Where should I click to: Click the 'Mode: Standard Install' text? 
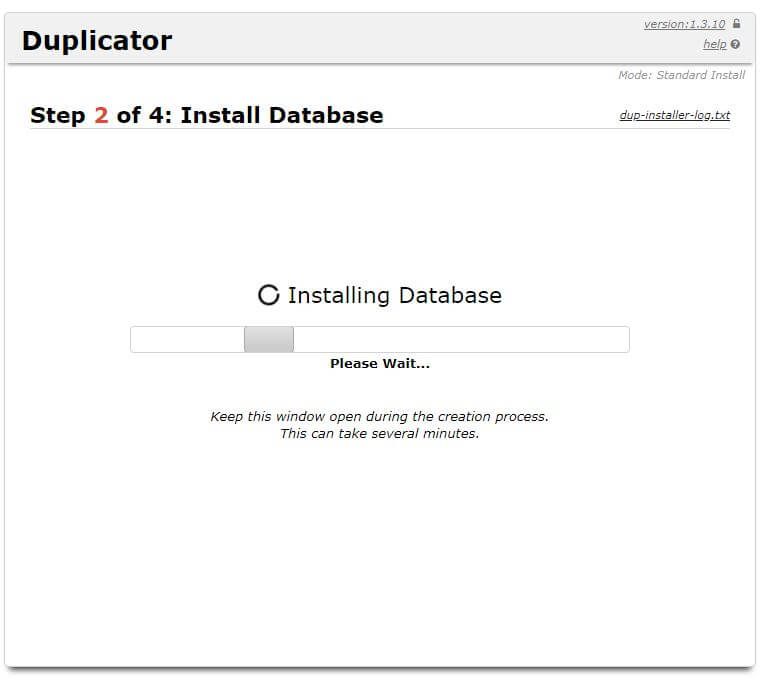(681, 75)
